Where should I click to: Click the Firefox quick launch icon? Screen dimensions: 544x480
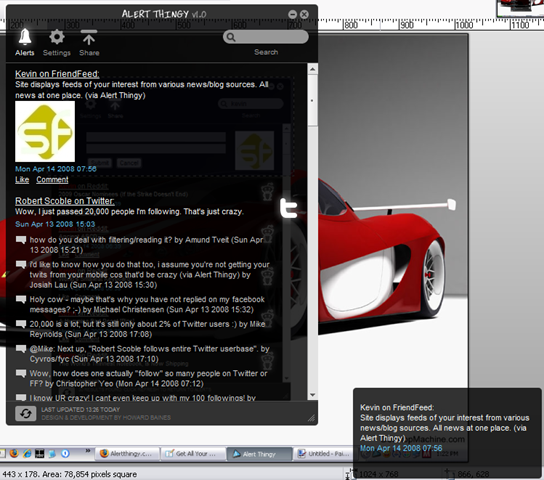14,453
